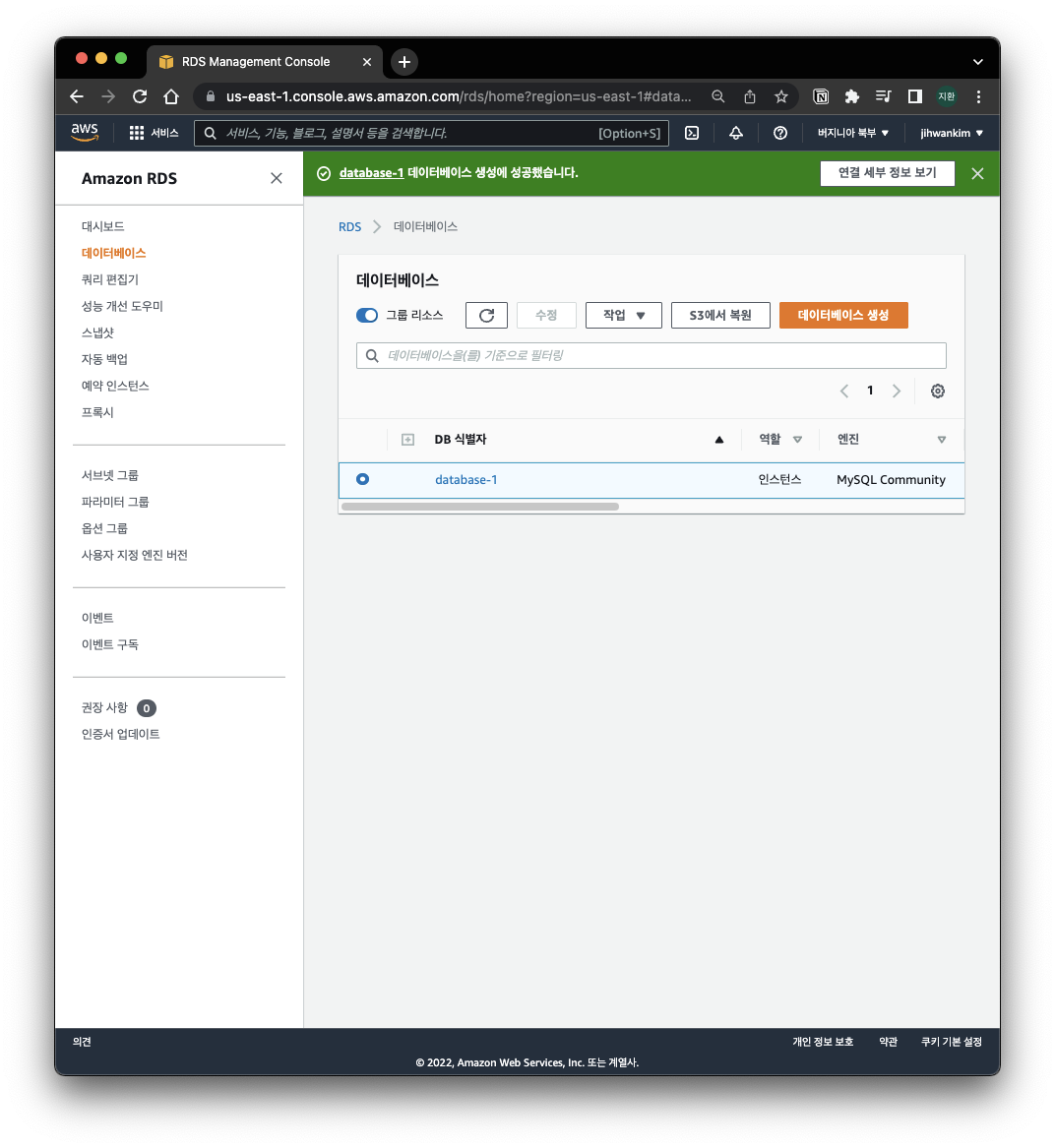Viewport: 1055px width, 1148px height.
Task: Open 파라미터 그룹 in the sidebar
Action: pos(115,502)
